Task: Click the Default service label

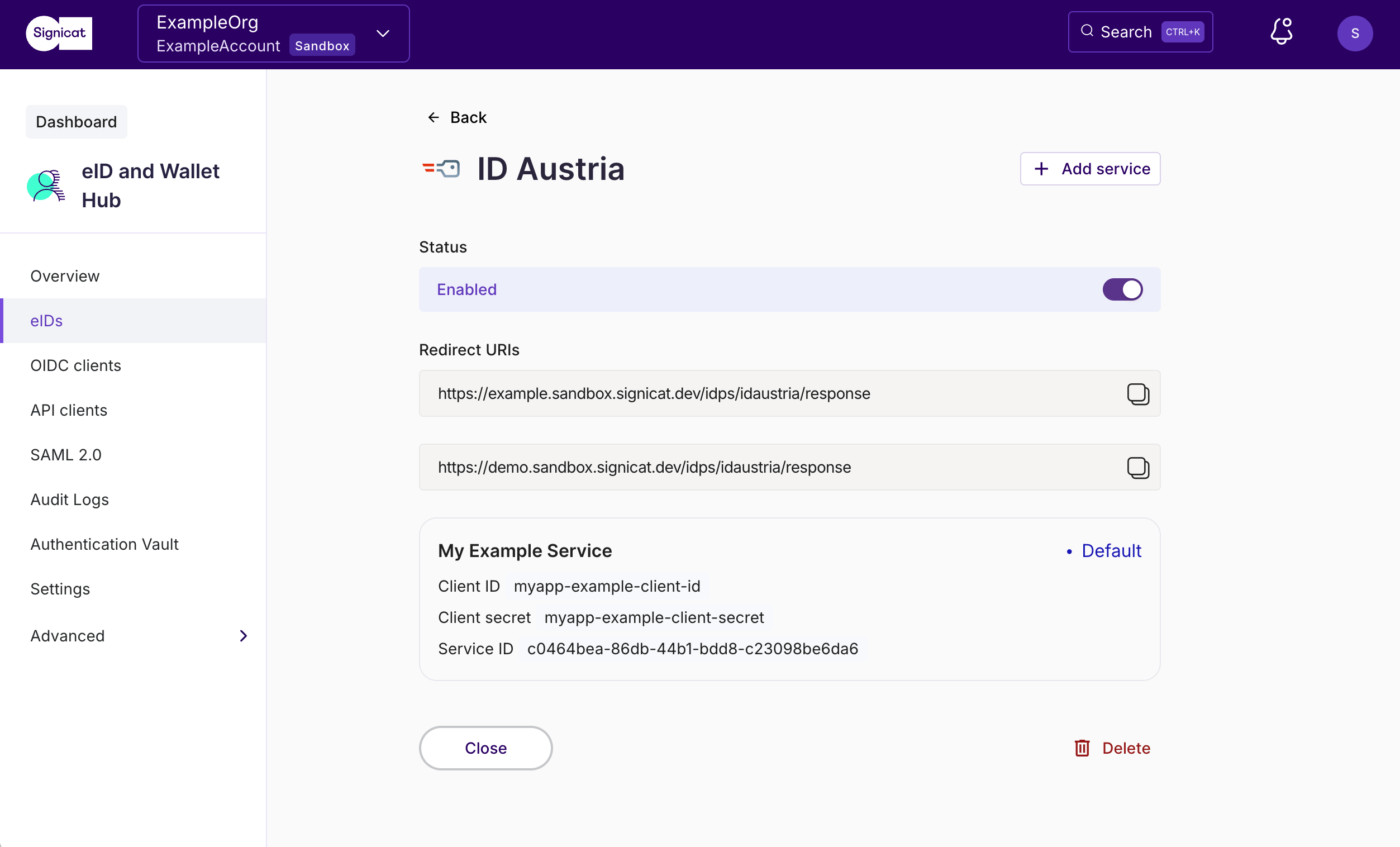Action: pos(1111,551)
